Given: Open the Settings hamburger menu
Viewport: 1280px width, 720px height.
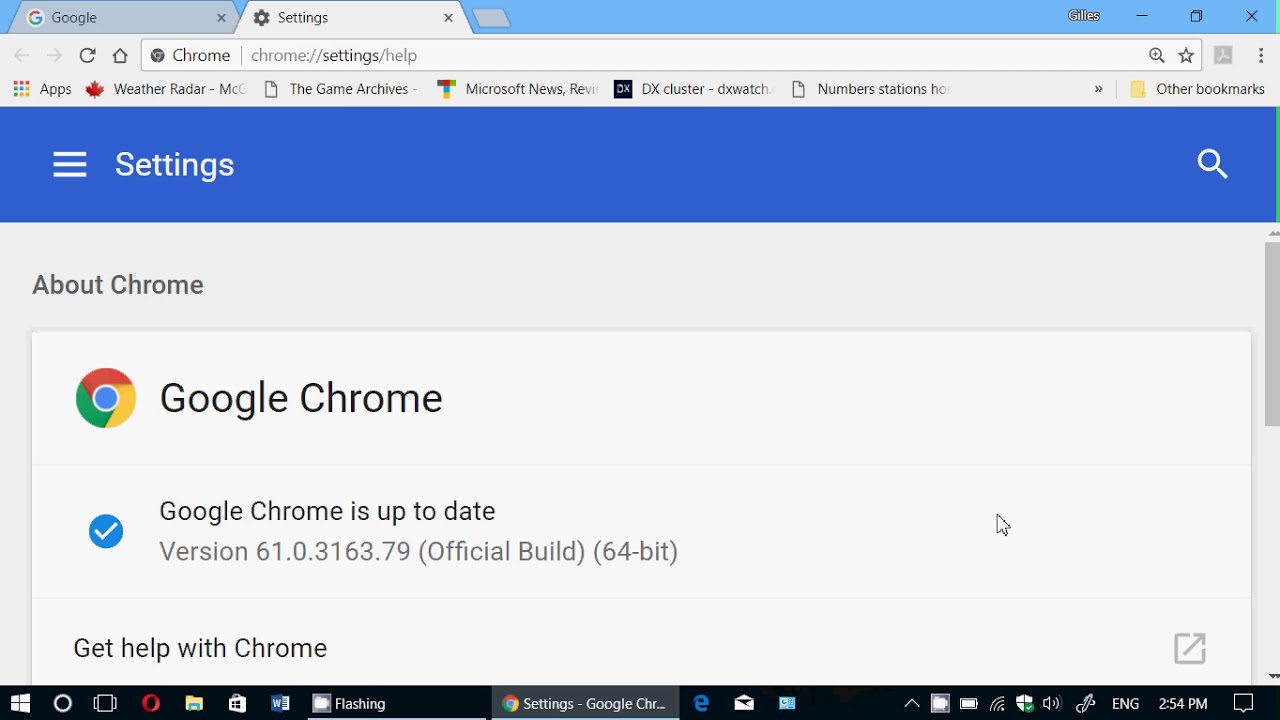Looking at the screenshot, I should point(70,165).
